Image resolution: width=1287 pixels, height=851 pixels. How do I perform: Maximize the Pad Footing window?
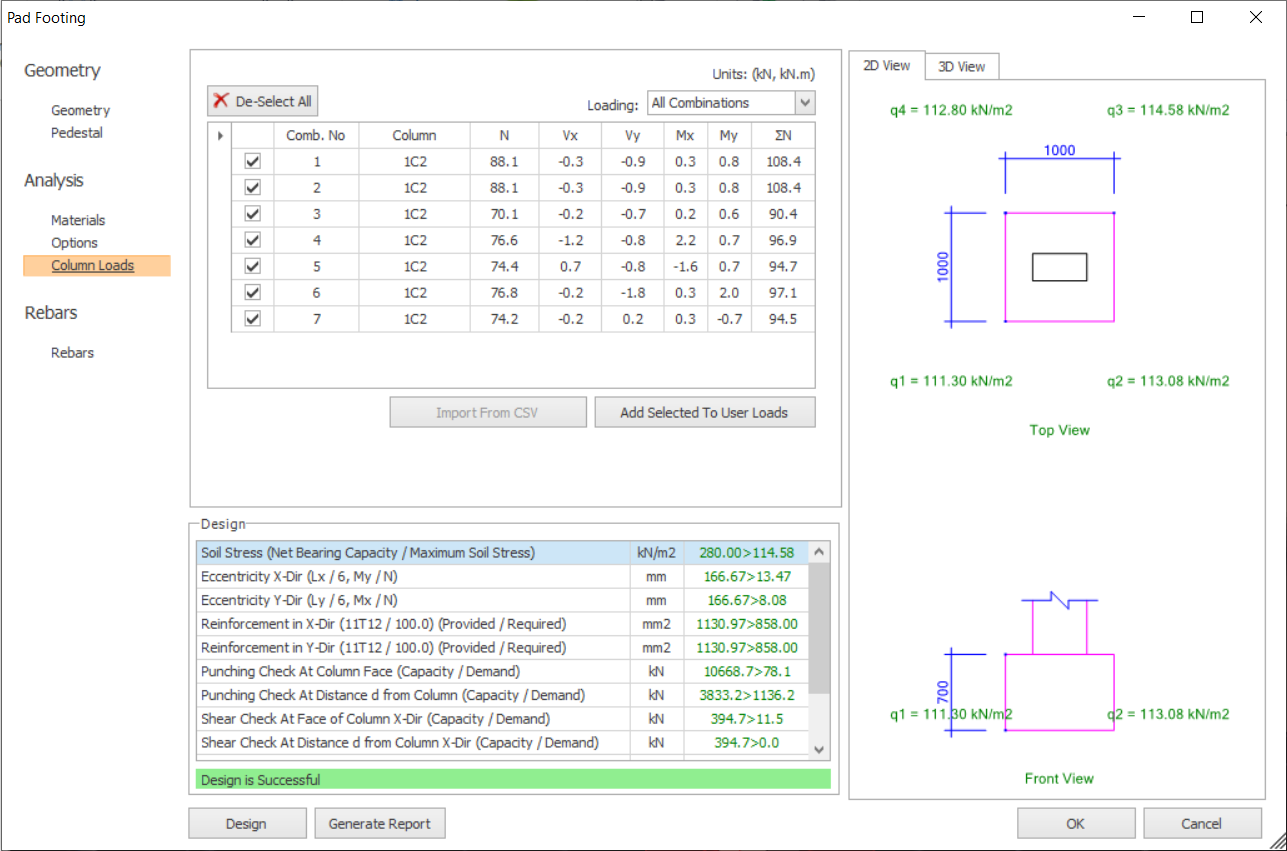(x=1197, y=17)
